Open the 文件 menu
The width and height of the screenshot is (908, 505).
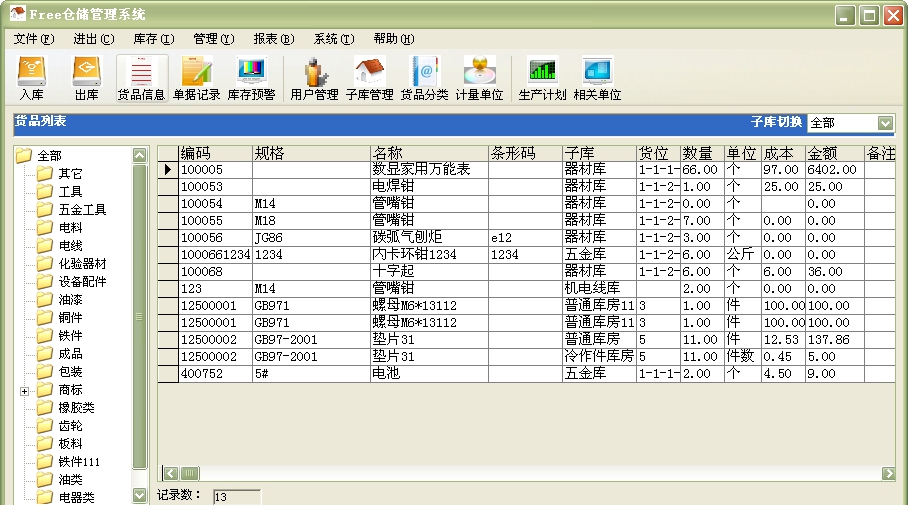33,39
